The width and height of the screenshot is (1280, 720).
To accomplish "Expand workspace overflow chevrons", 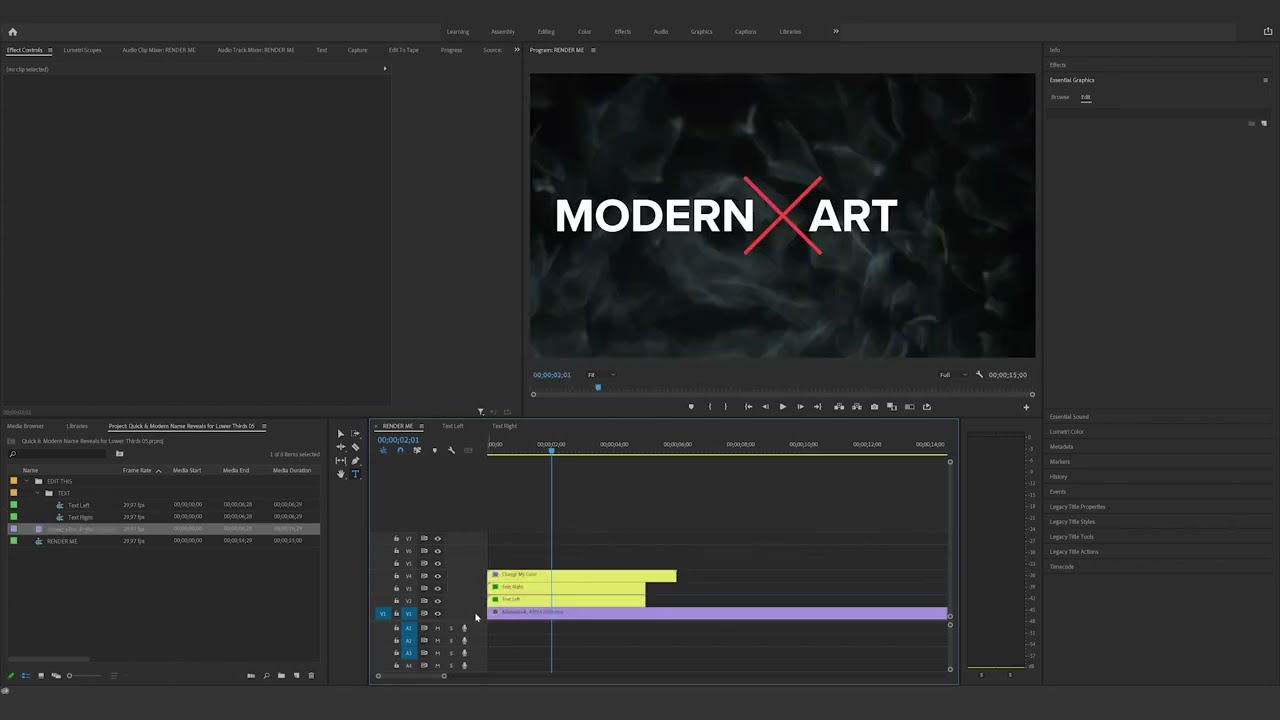I will point(836,31).
